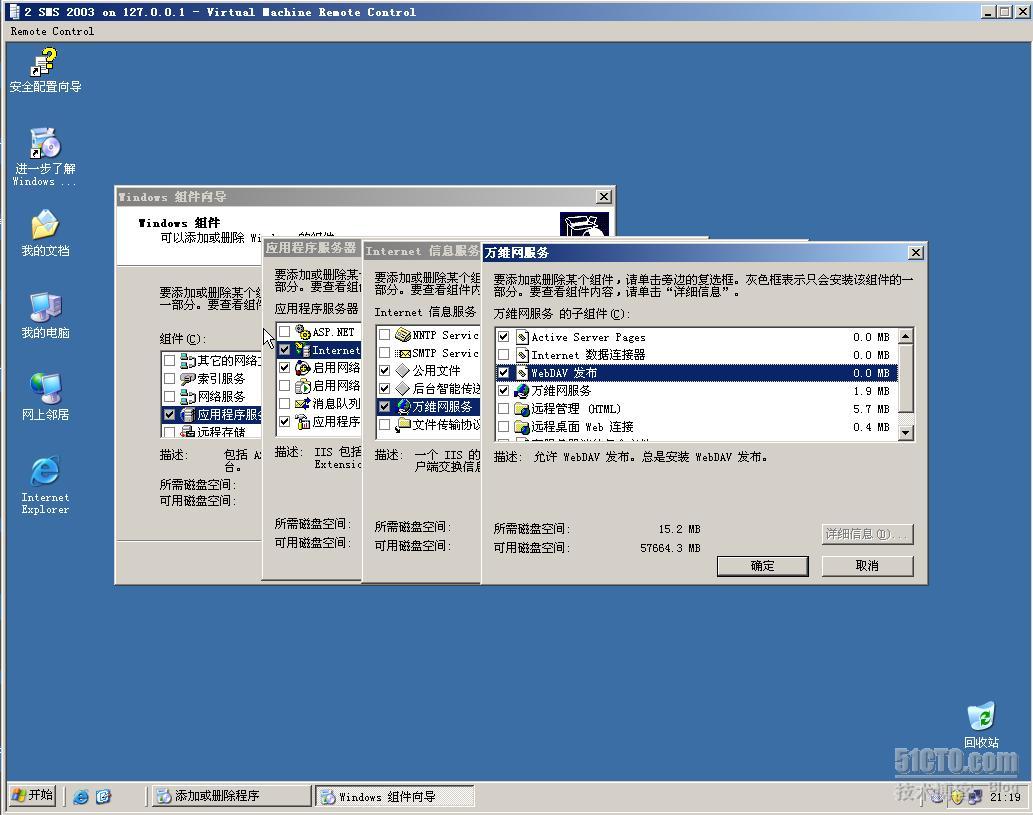
Task: Click the Active Server Pages item icon
Action: click(x=522, y=337)
